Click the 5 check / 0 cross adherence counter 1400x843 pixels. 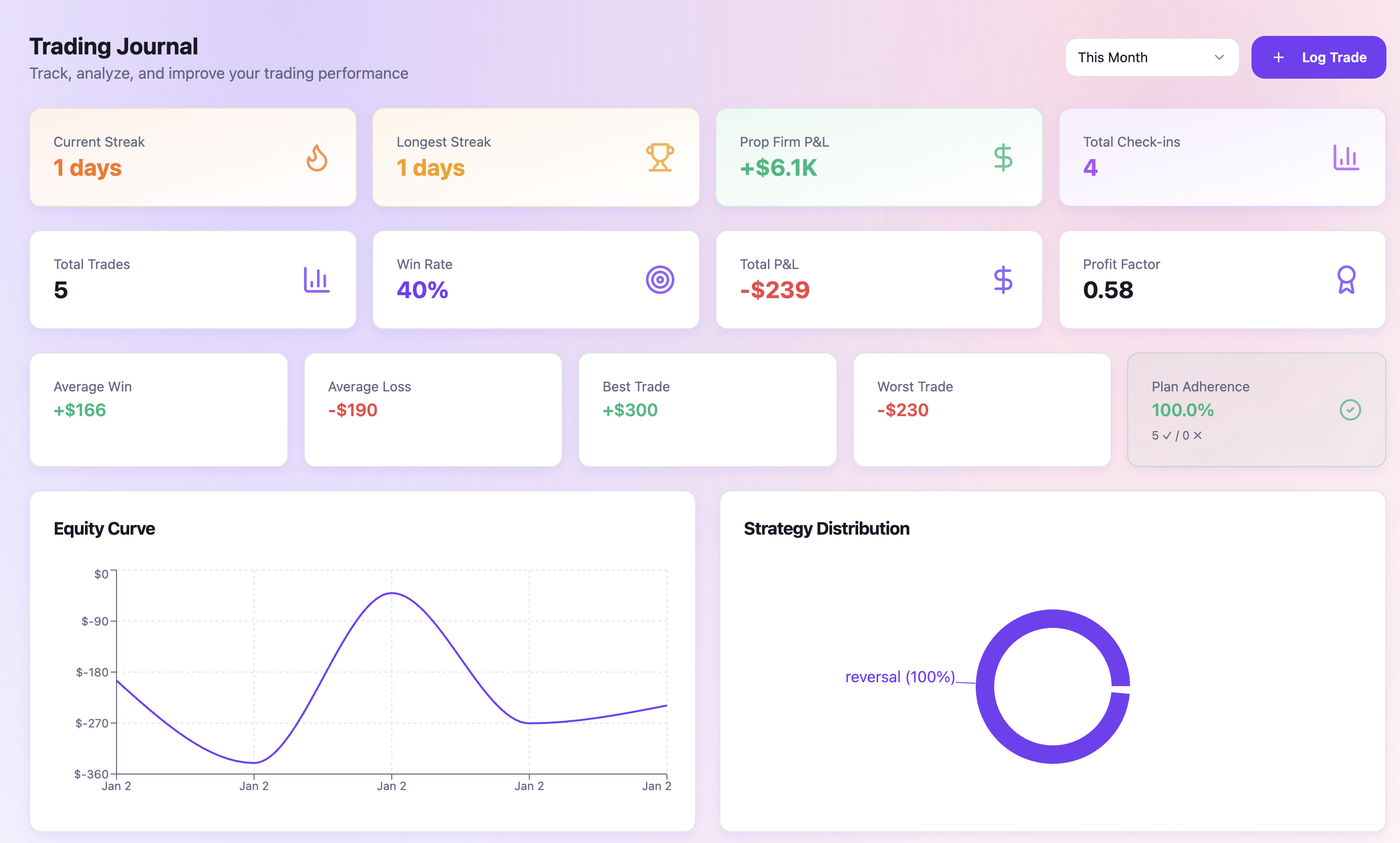tap(1177, 436)
